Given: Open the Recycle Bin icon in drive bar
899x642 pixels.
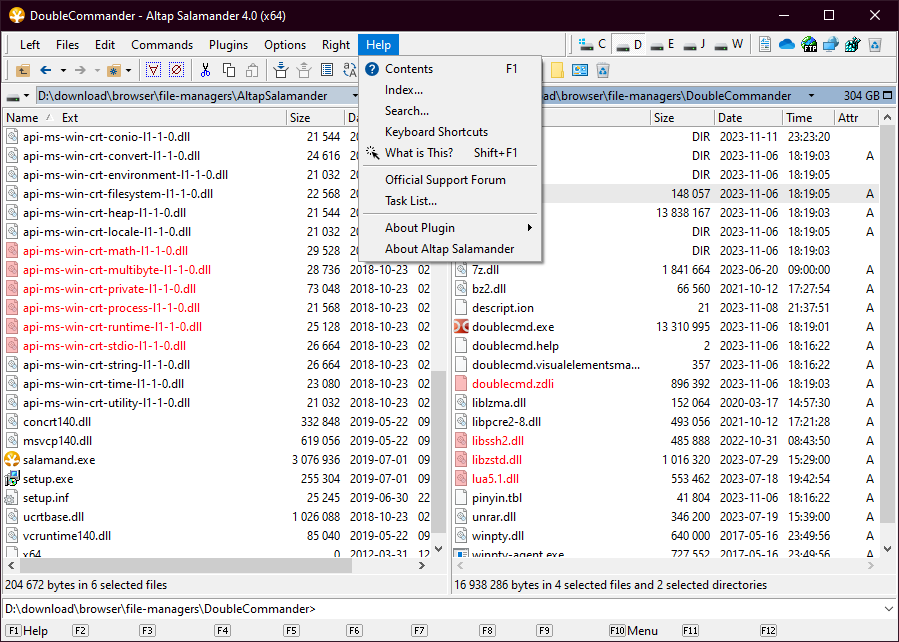Looking at the screenshot, I should [874, 44].
